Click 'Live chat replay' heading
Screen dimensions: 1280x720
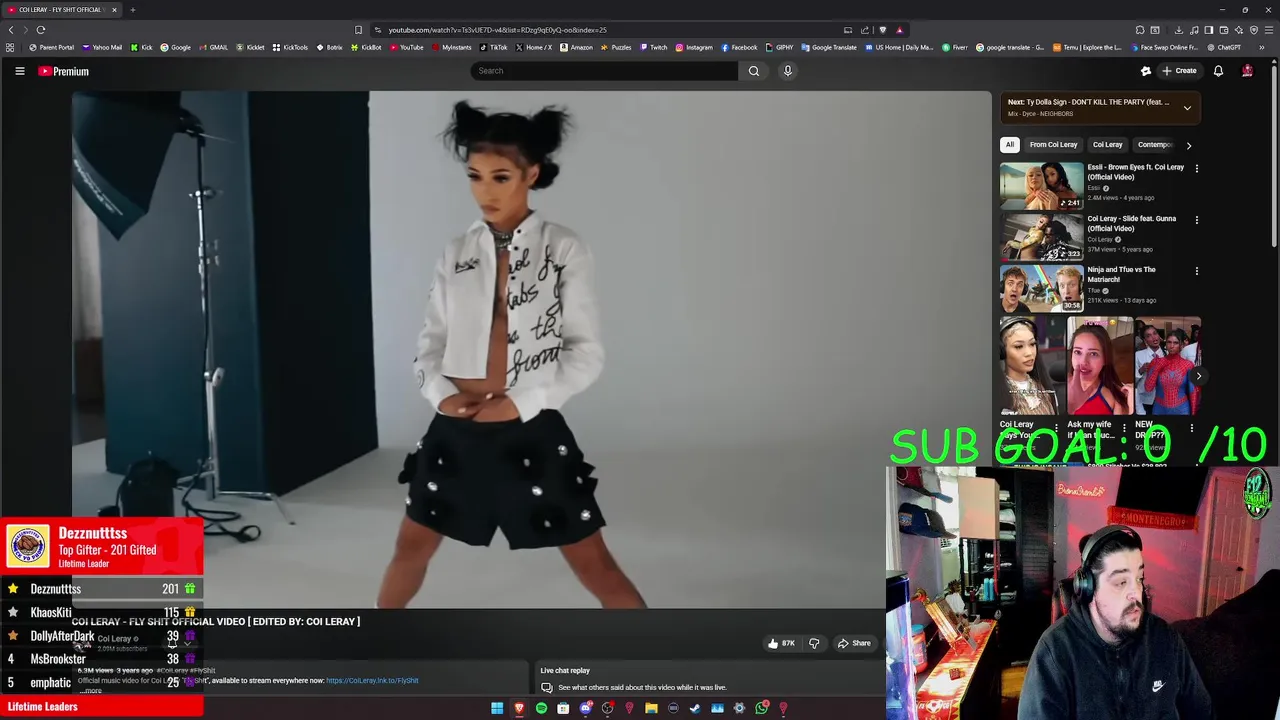(565, 671)
